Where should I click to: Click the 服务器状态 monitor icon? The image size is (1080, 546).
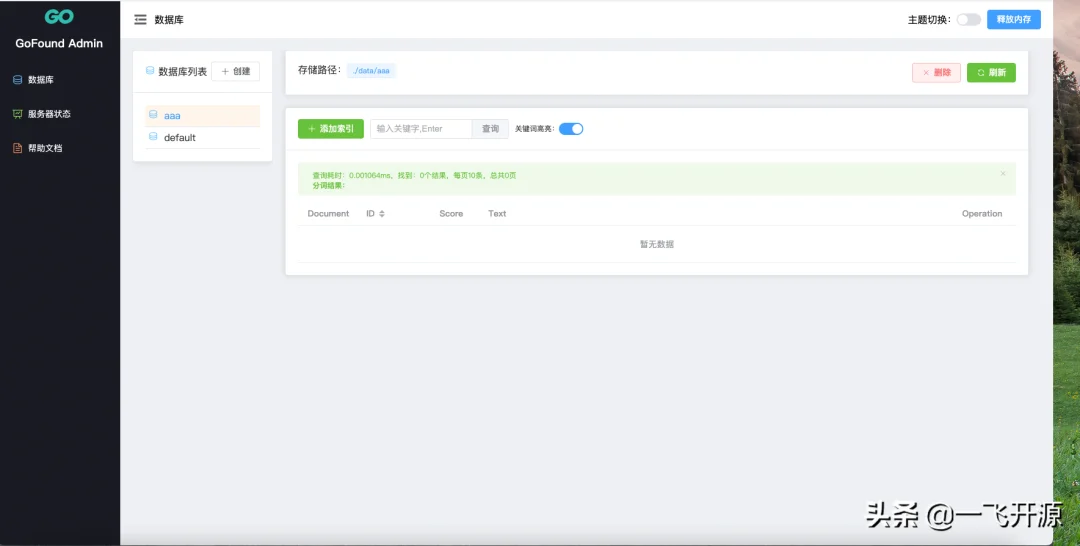(17, 114)
